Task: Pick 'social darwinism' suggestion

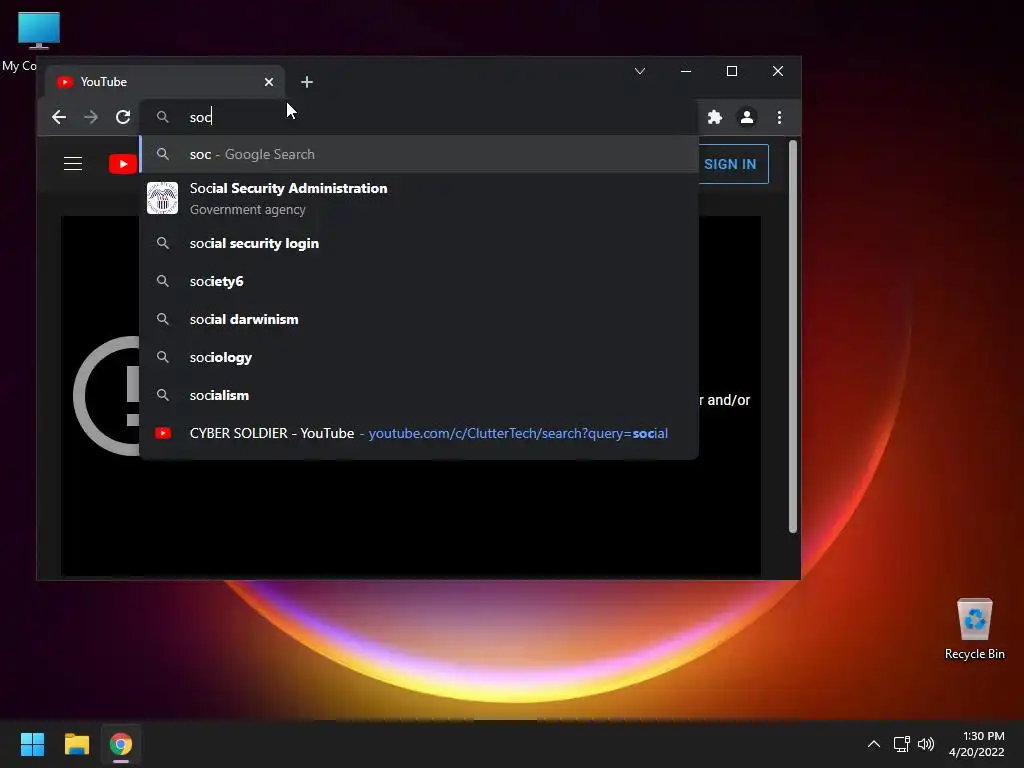Action: [x=419, y=319]
